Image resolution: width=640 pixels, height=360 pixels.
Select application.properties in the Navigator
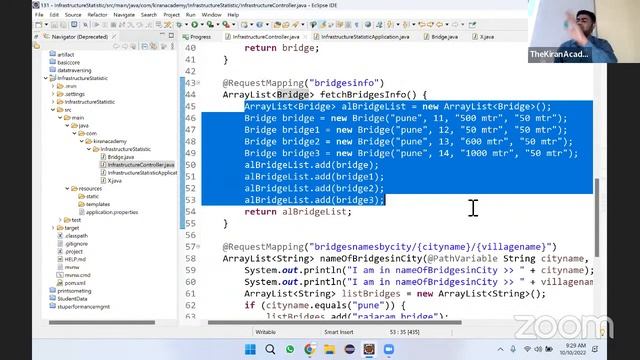pos(109,212)
